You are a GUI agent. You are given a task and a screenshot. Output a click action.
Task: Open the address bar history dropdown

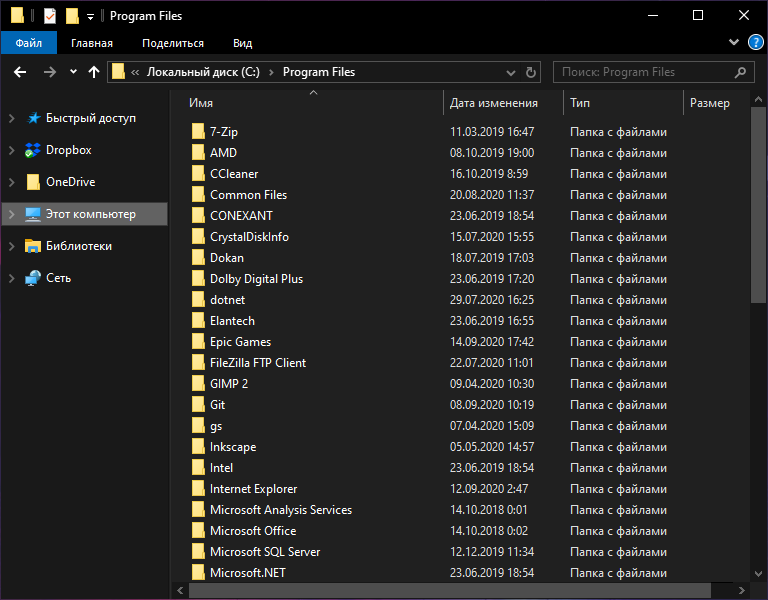point(511,73)
